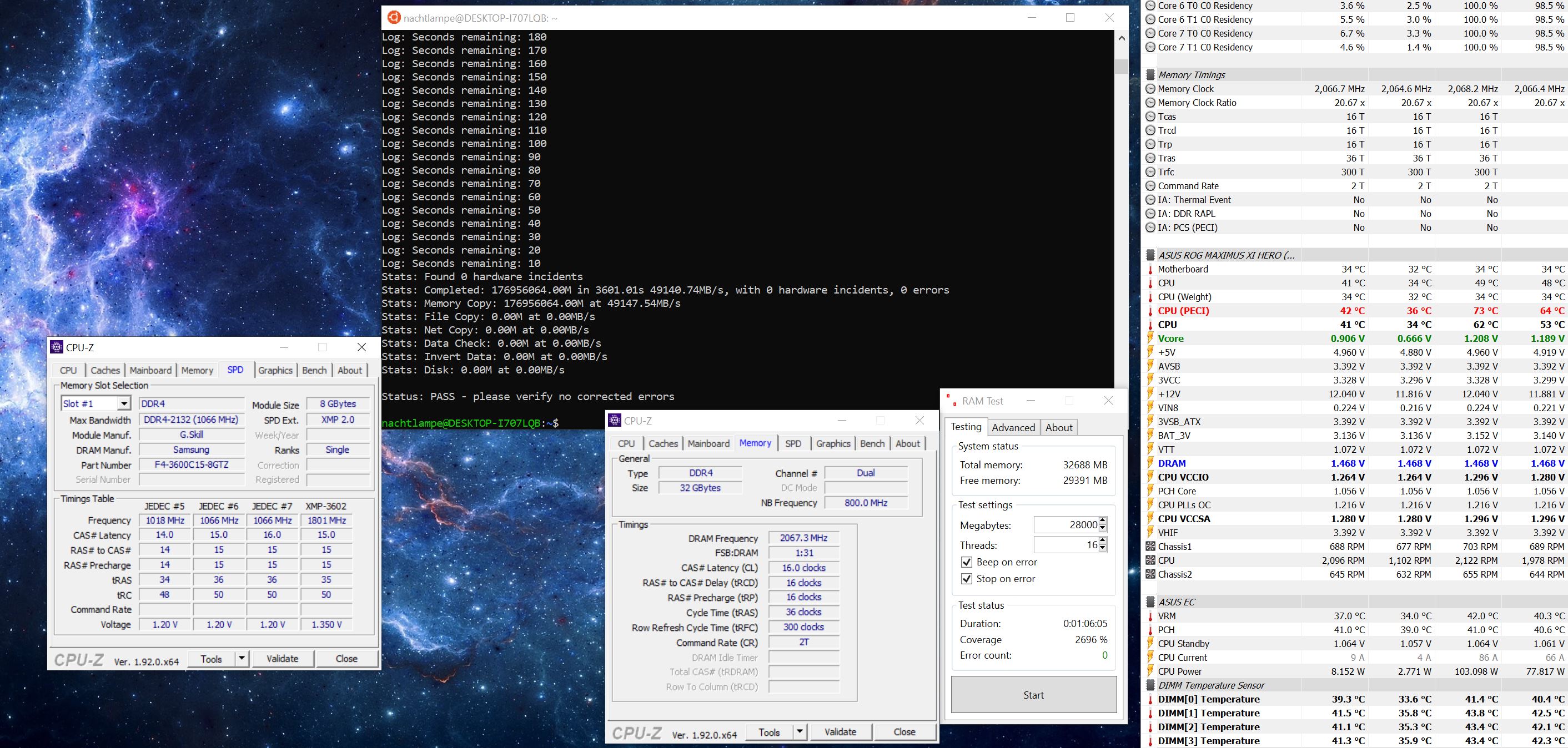Switch to Mainboard tab in the SPD window

point(150,370)
